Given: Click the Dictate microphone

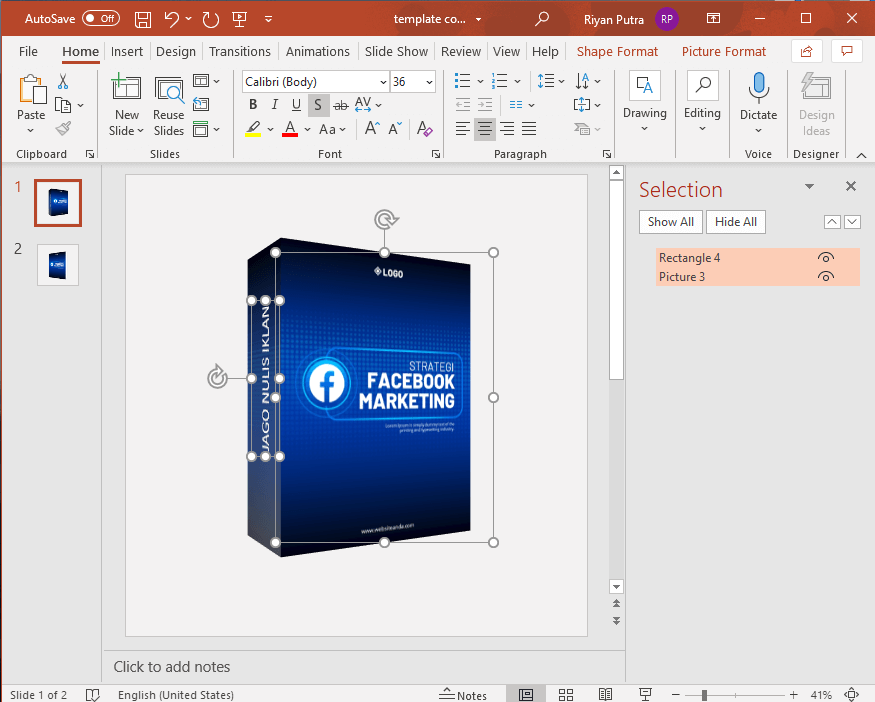Looking at the screenshot, I should tap(758, 87).
